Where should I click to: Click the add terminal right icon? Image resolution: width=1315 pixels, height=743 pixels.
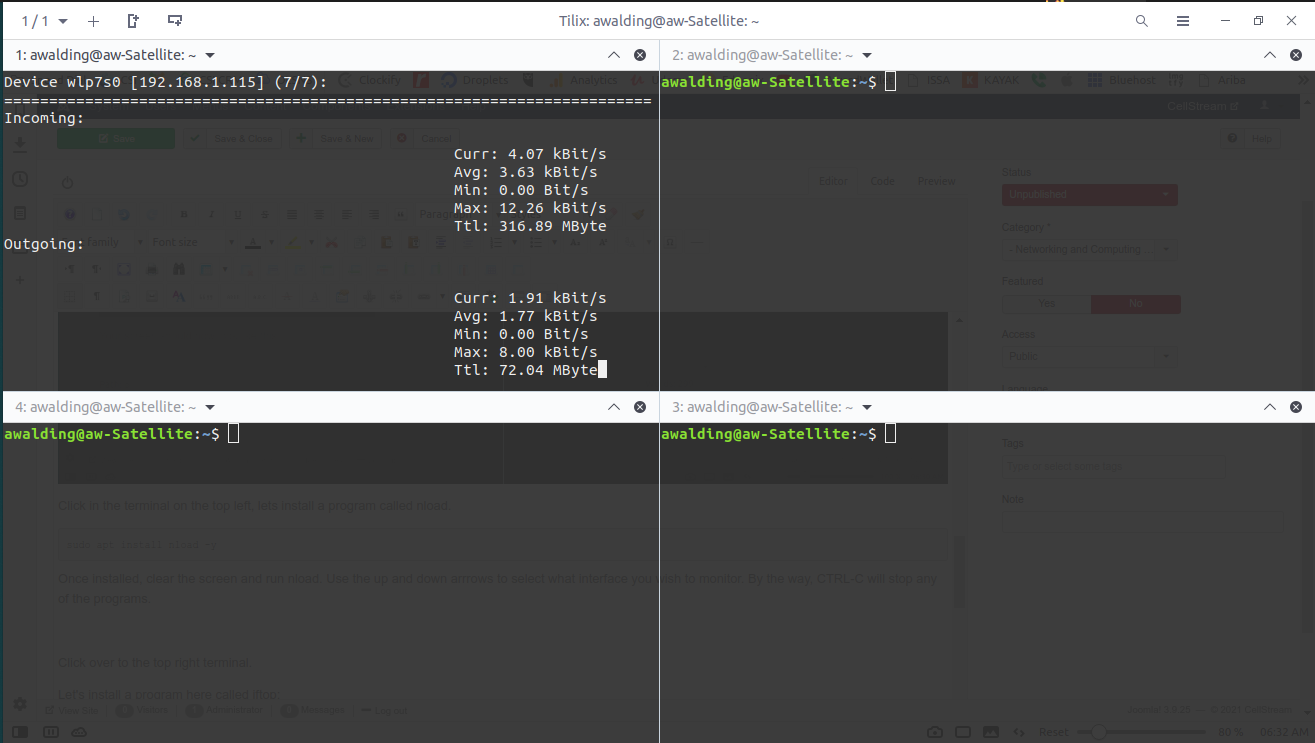click(134, 21)
